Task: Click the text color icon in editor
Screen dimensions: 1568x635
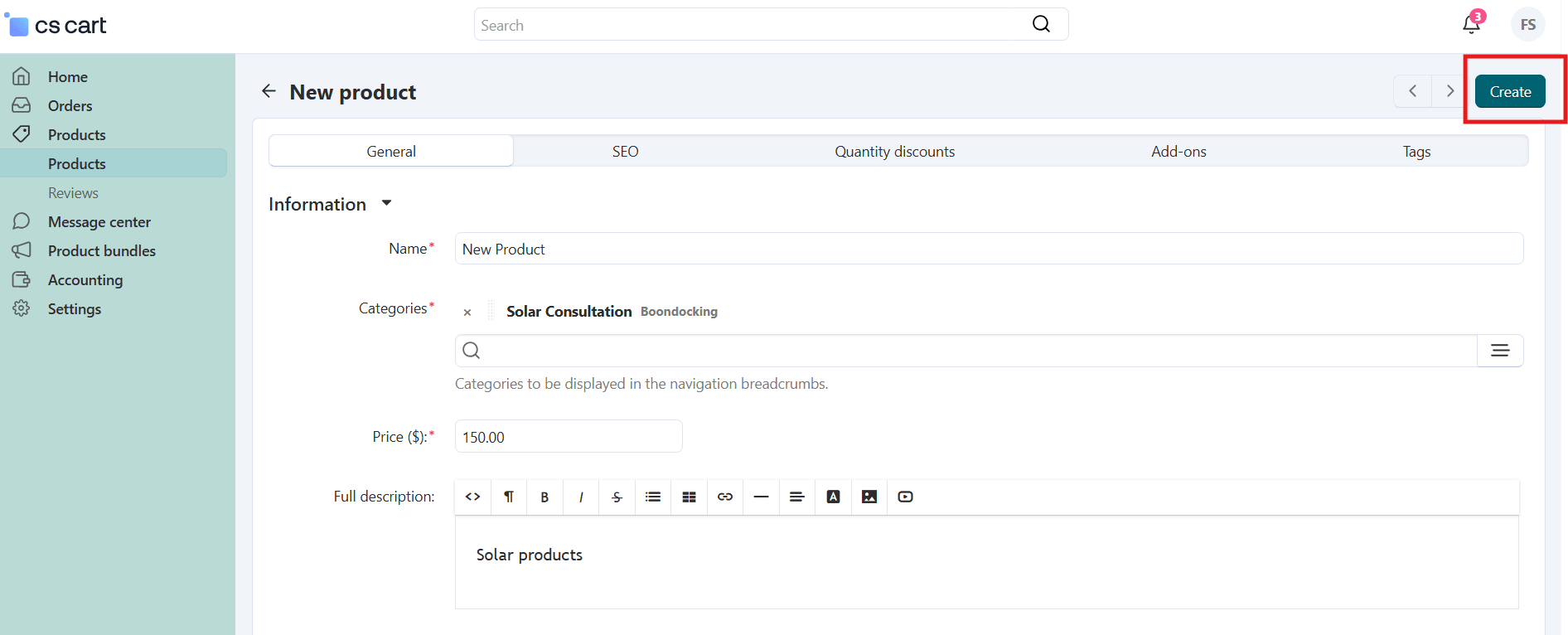Action: [833, 497]
